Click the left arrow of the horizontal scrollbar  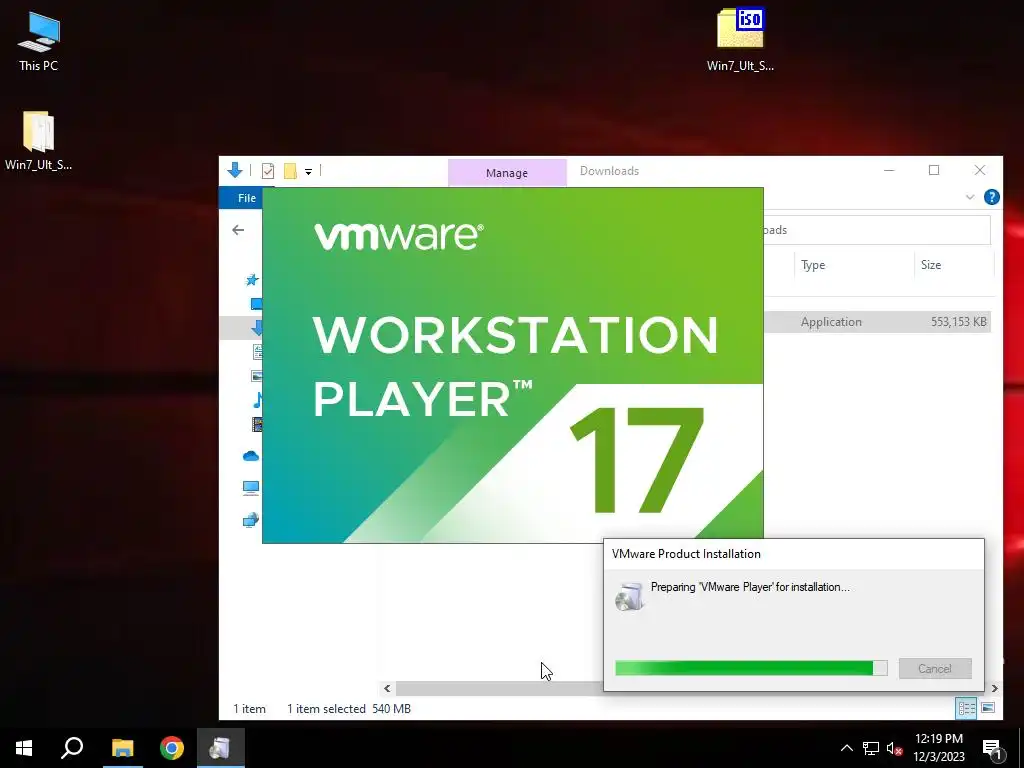coord(387,688)
